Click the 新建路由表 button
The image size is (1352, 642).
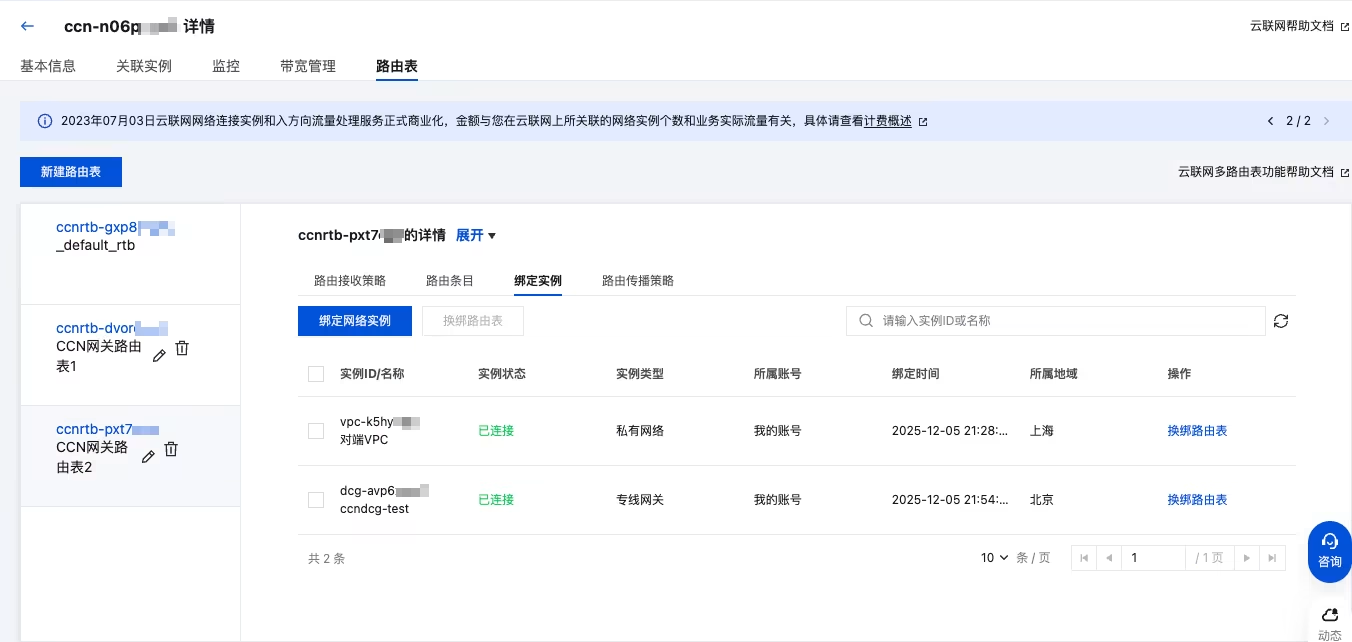point(71,172)
